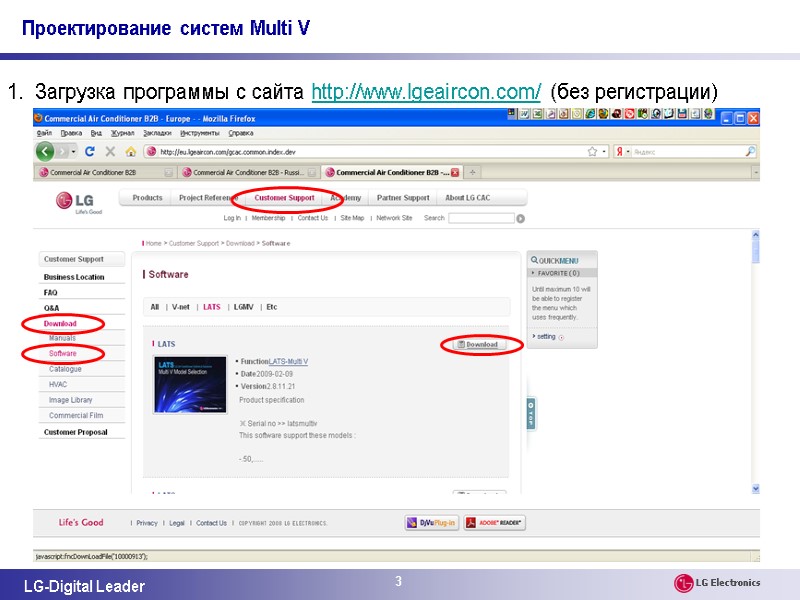The height and width of the screenshot is (600, 800).
Task: Expand the setting section under QUICK MENU
Action: pos(544,337)
